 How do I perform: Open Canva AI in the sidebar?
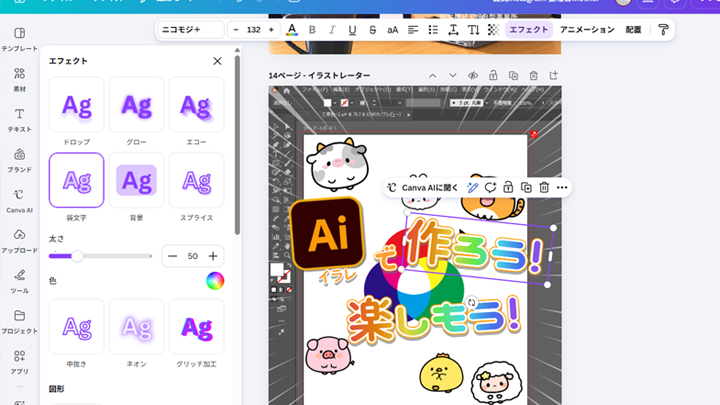(19, 201)
